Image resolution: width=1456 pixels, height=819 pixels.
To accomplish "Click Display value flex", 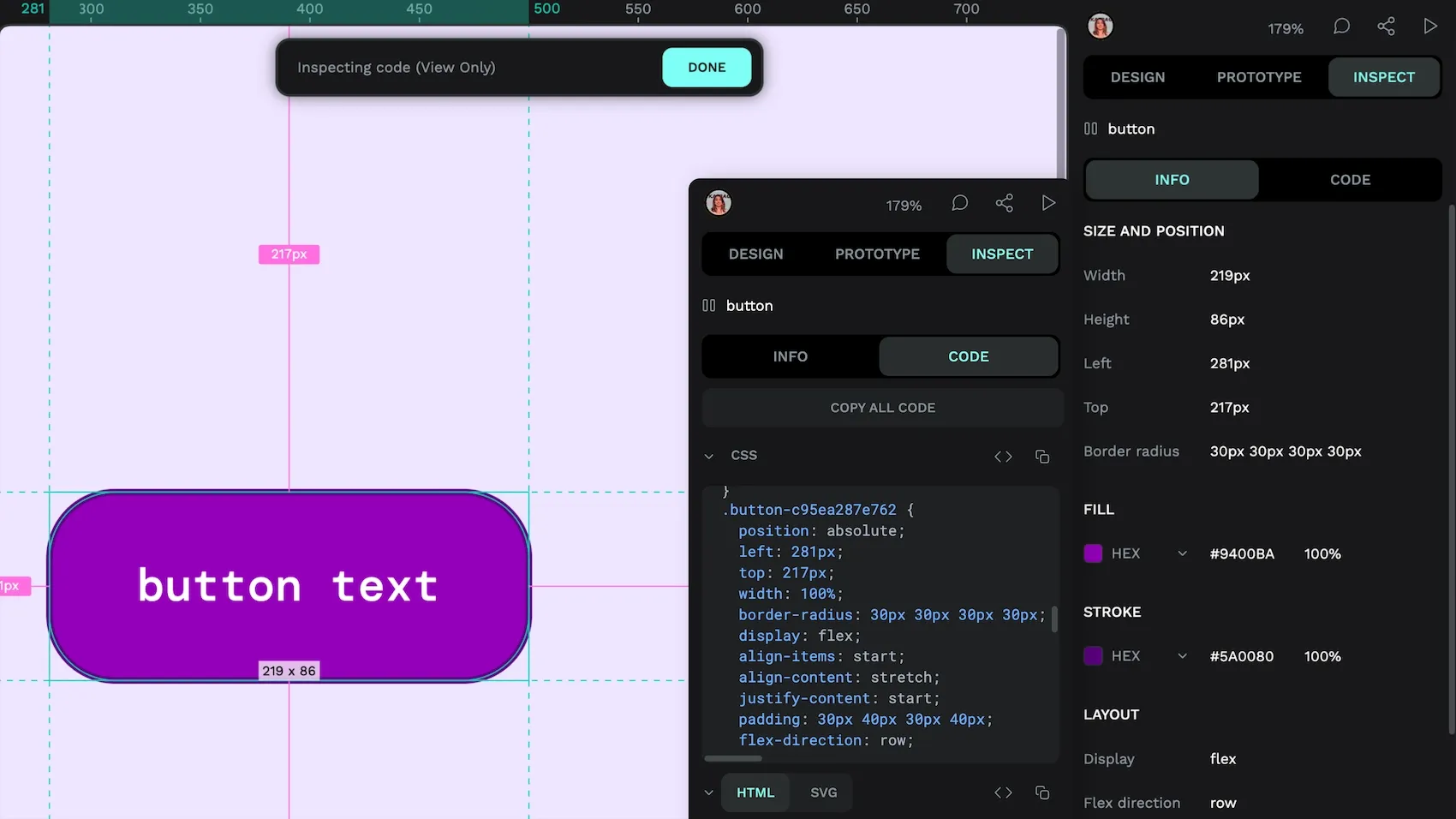I will click(1223, 759).
